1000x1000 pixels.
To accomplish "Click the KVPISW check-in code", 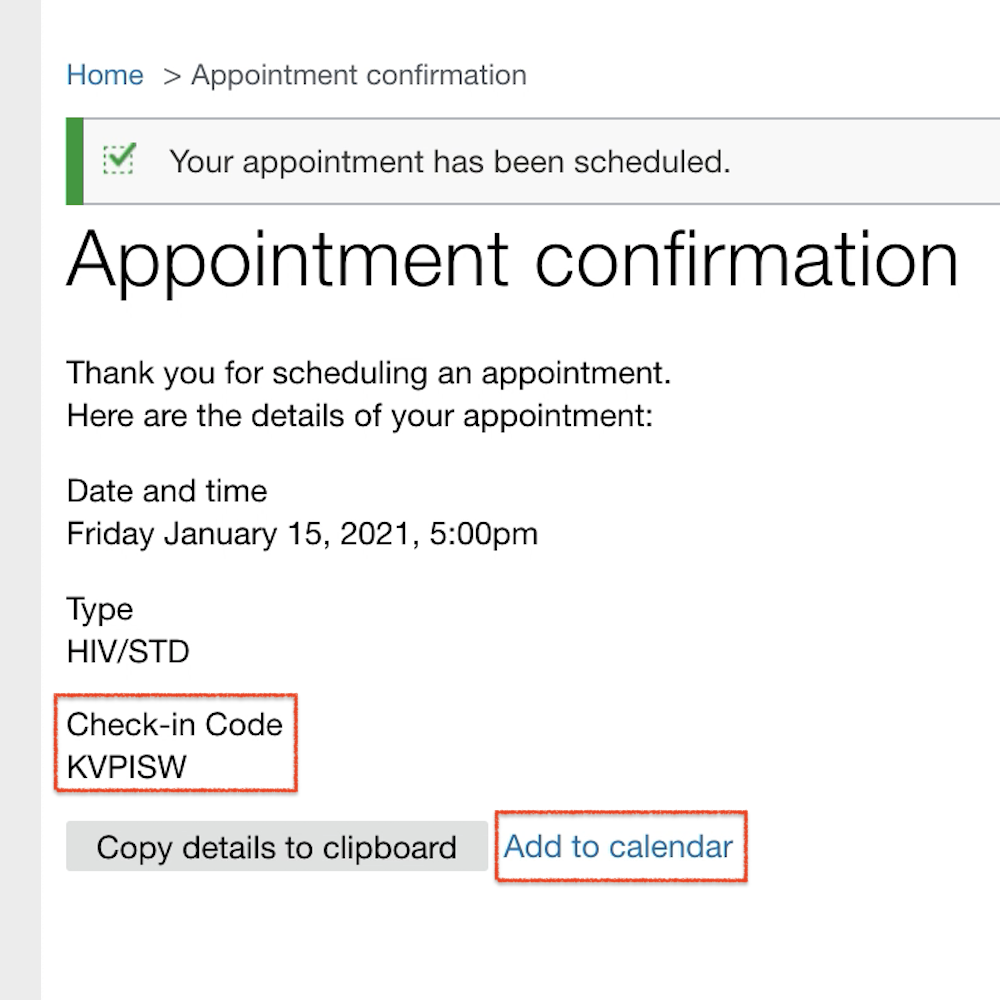I will pyautogui.click(x=126, y=767).
